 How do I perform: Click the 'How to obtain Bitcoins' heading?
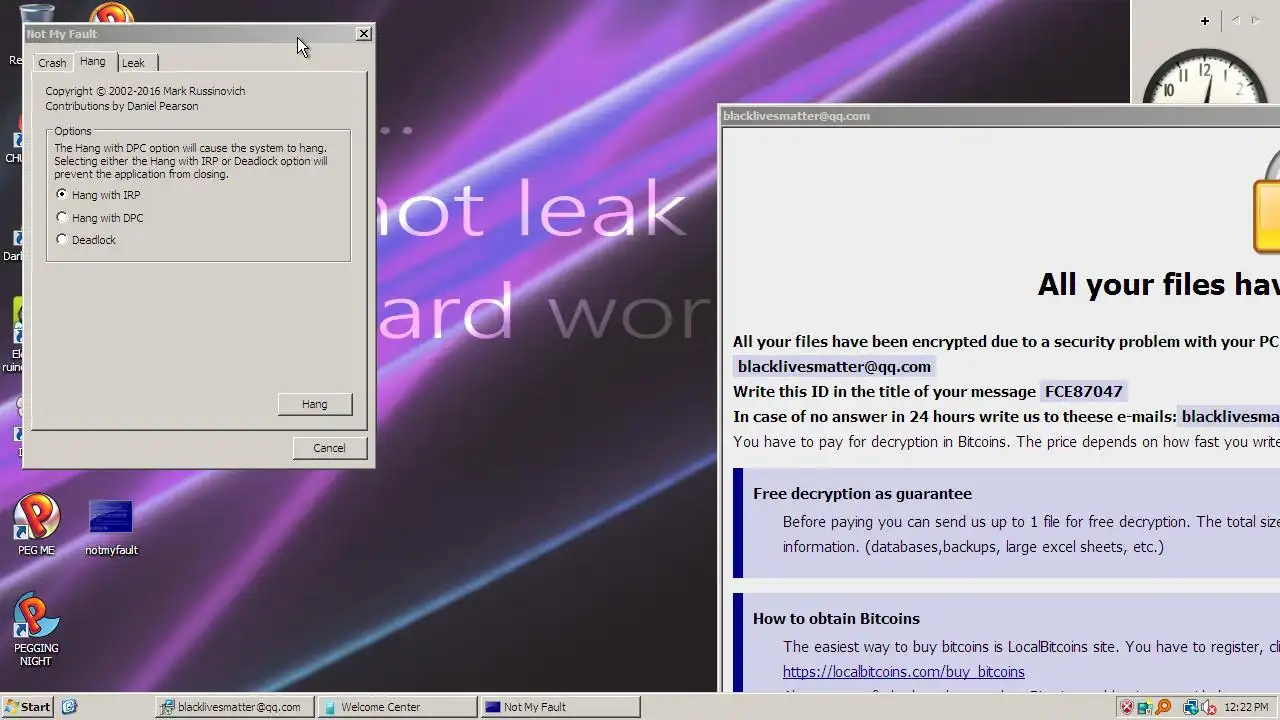(x=836, y=618)
